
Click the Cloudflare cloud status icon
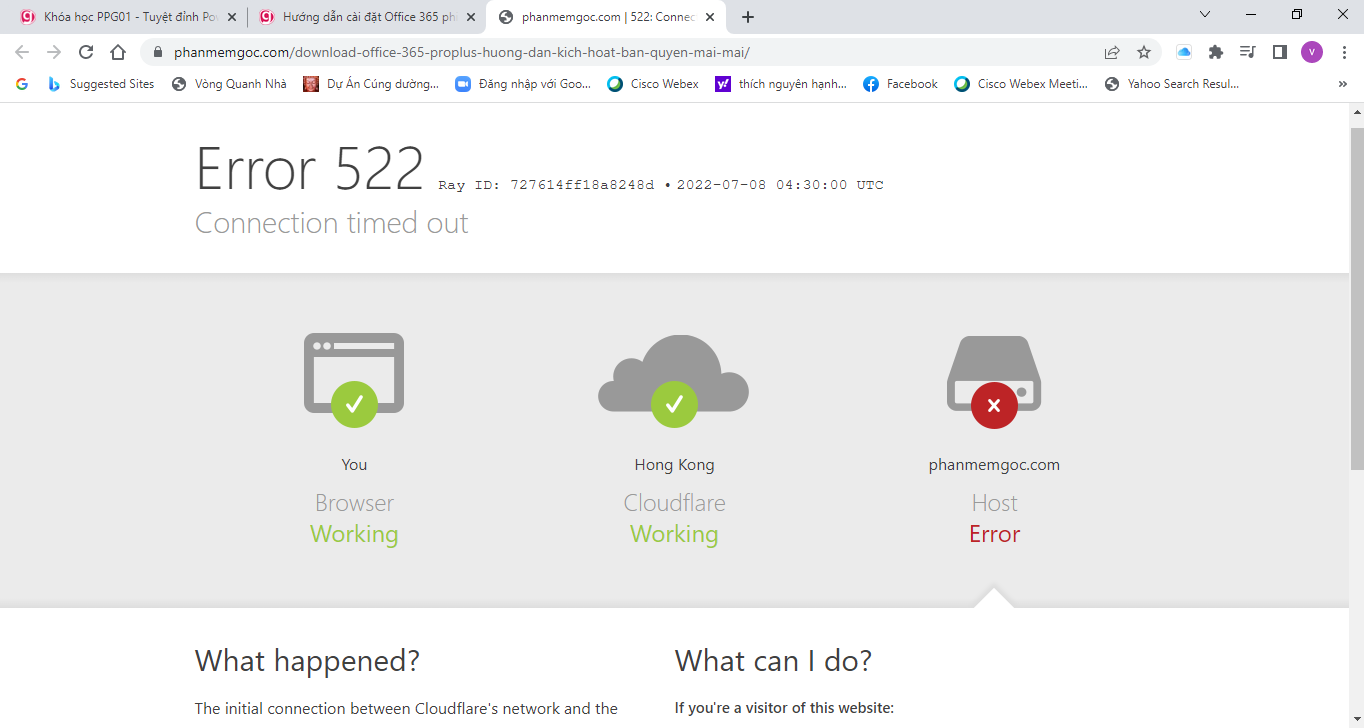pyautogui.click(x=674, y=380)
